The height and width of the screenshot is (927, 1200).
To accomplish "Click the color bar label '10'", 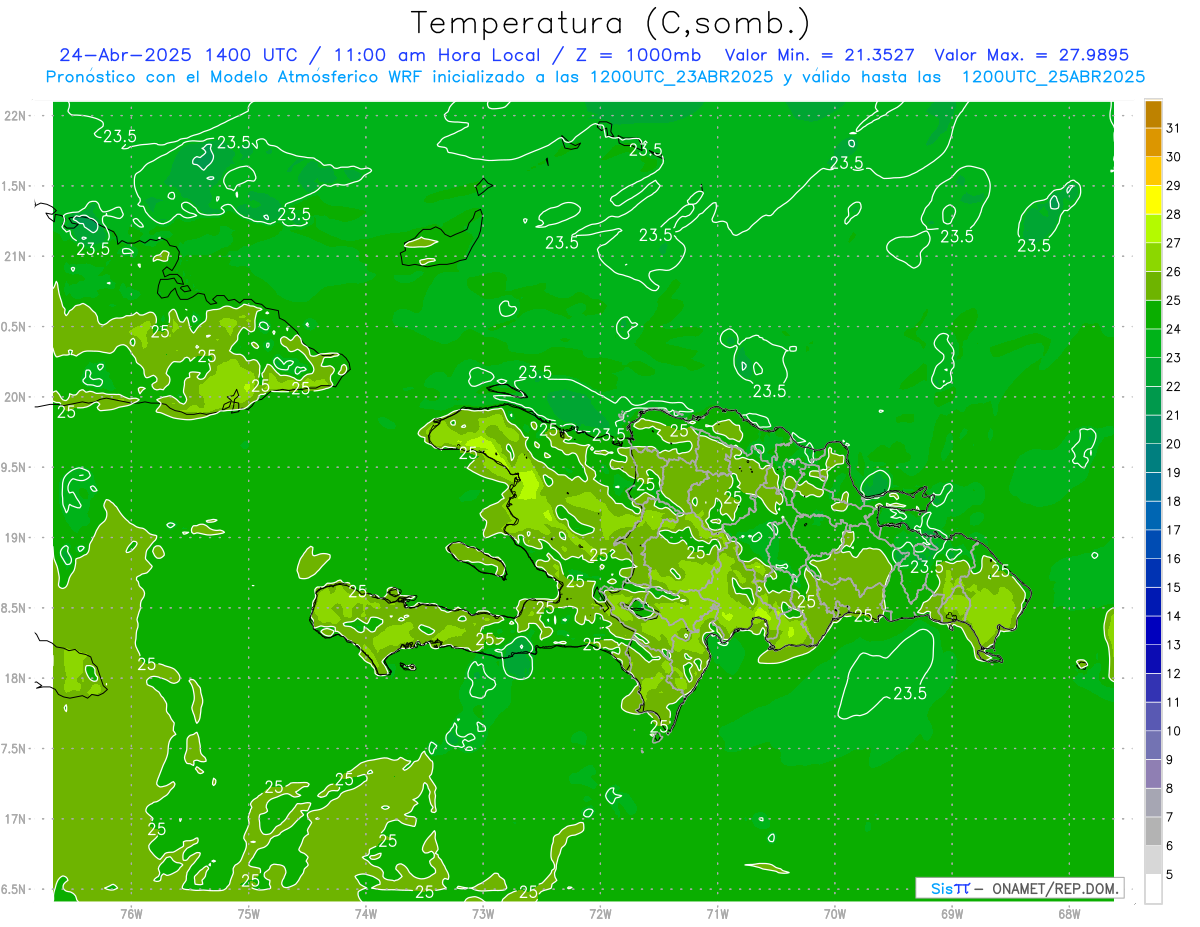I will point(1173,732).
